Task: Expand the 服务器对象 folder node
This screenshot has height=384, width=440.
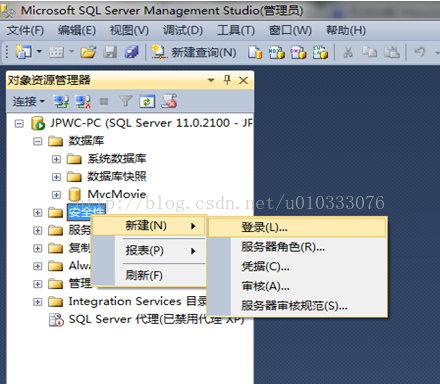Action: [38, 230]
